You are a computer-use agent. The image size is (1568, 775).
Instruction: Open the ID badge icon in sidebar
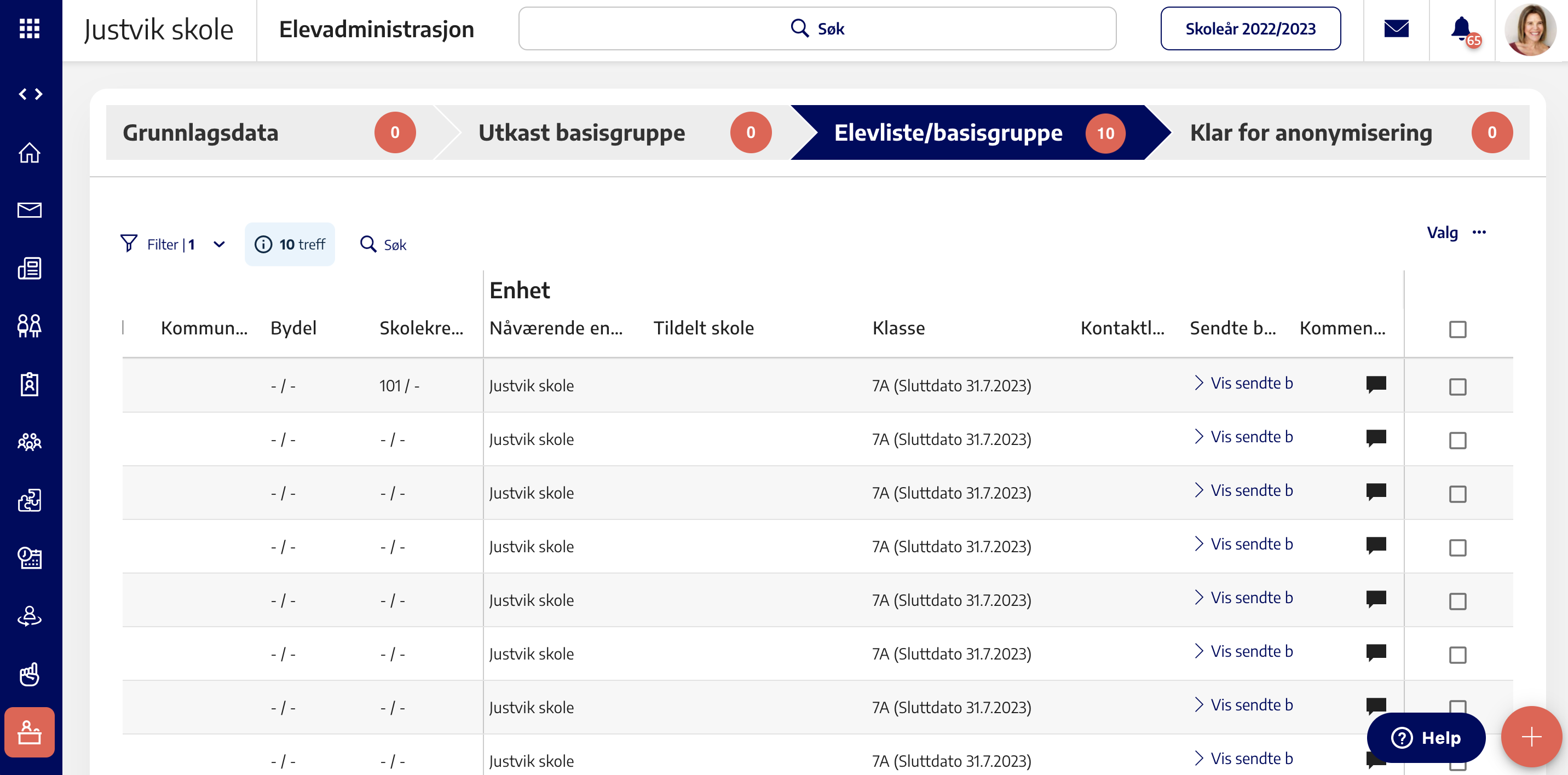click(29, 384)
